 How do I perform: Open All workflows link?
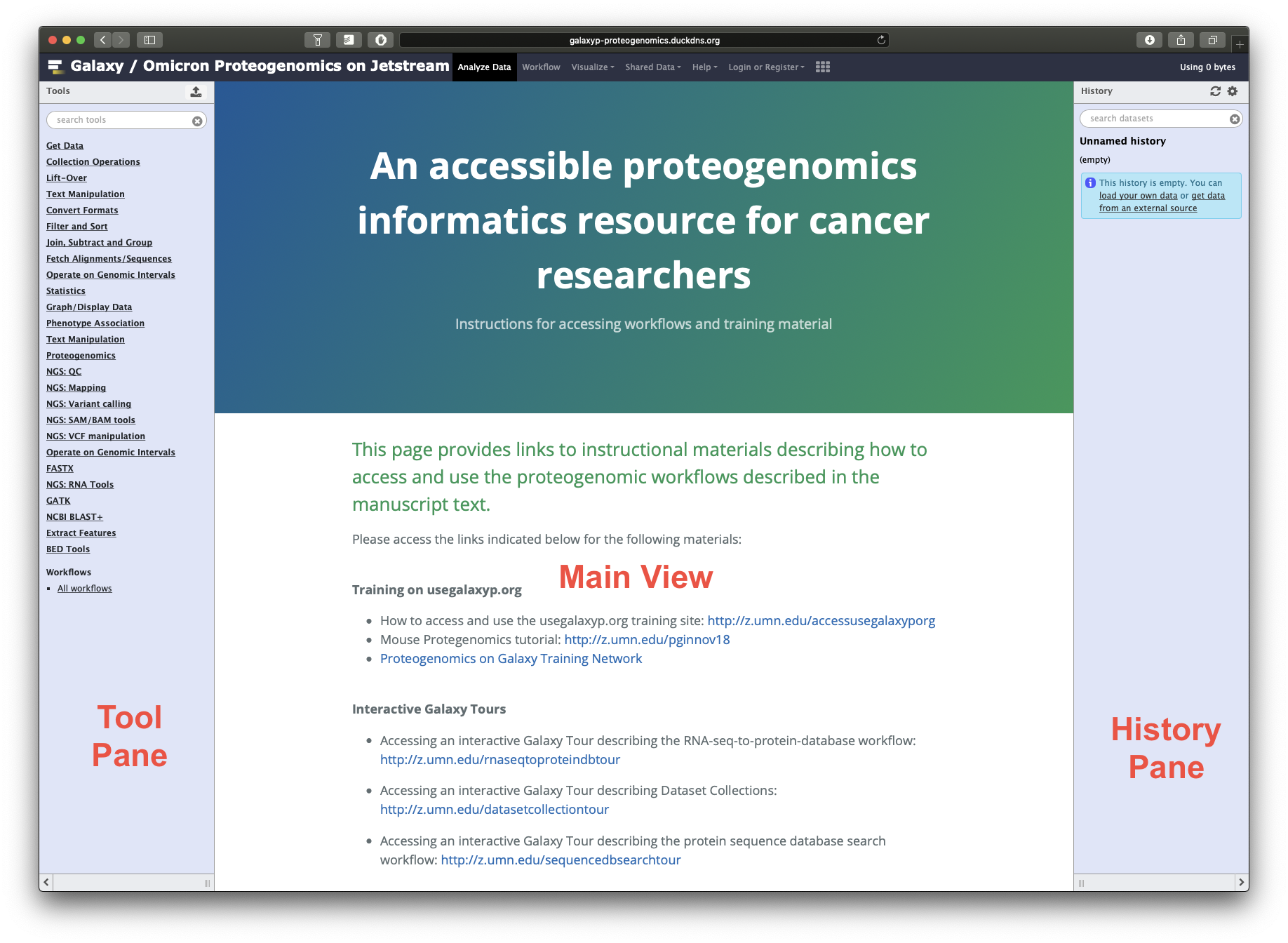(x=85, y=589)
